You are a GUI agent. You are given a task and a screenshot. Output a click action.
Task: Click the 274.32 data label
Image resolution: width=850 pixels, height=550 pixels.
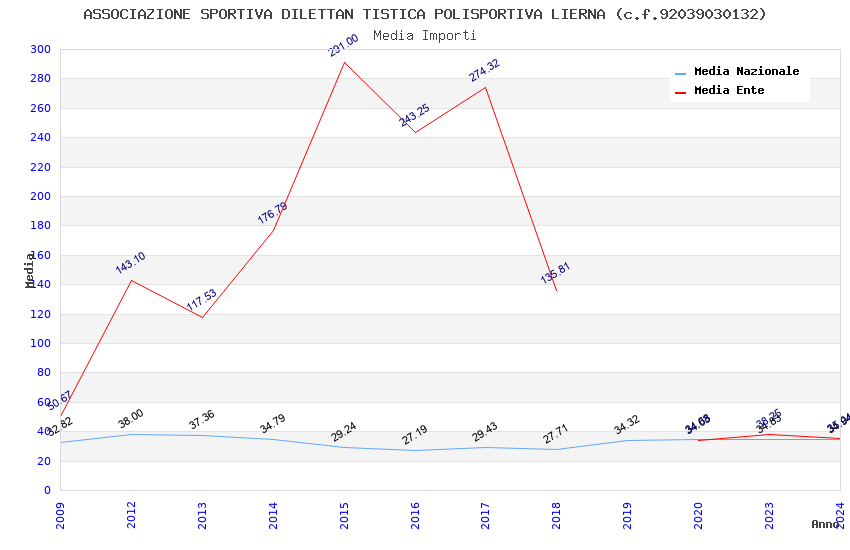coord(485,70)
